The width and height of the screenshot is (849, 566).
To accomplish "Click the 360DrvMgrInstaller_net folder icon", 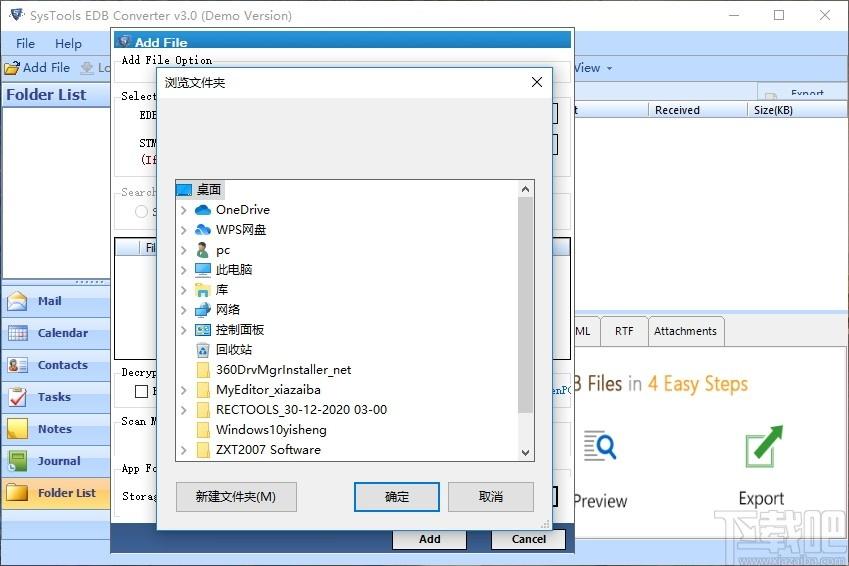I will pyautogui.click(x=203, y=370).
